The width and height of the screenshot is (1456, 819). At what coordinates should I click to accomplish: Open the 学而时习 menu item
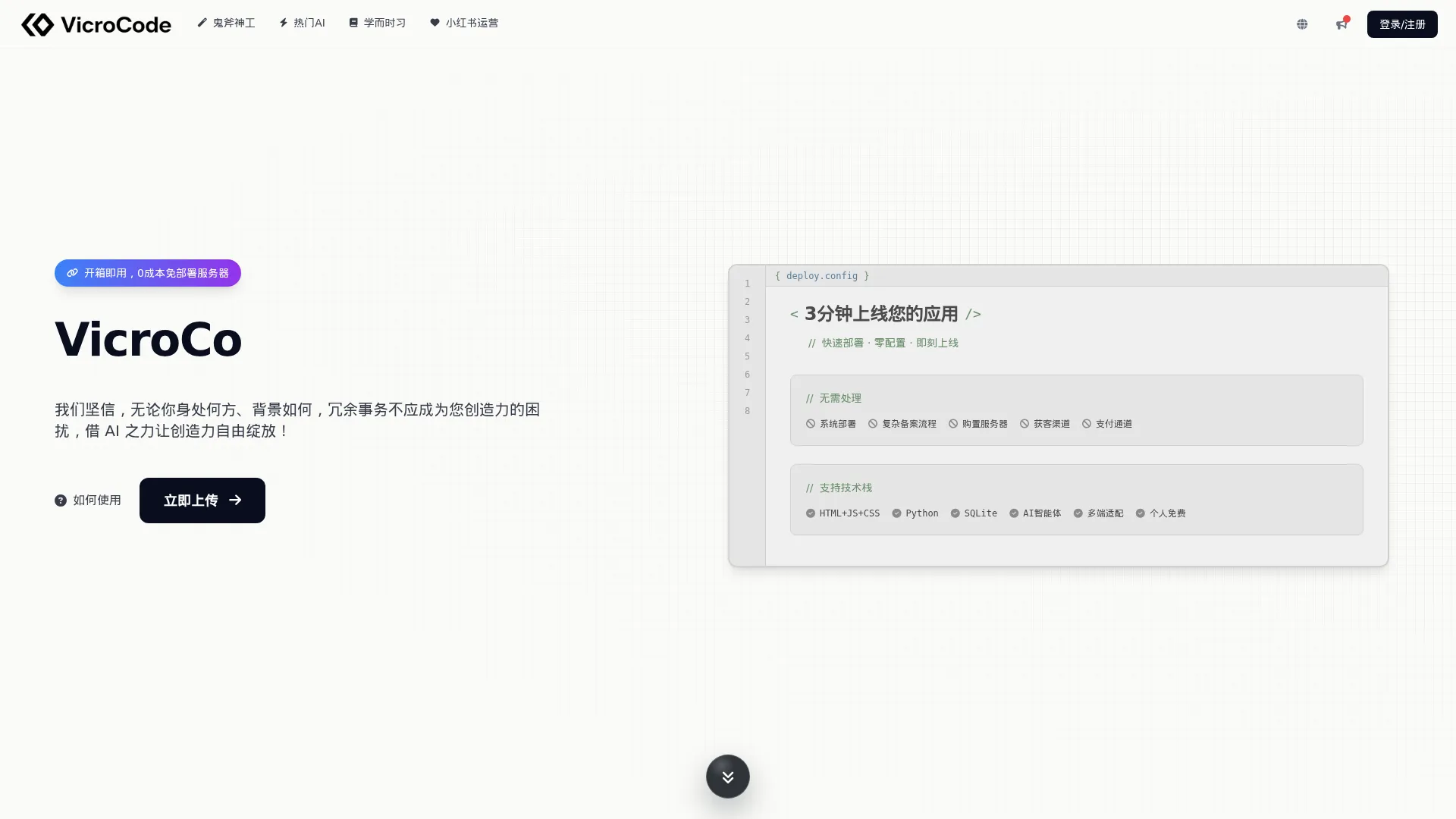[x=378, y=24]
